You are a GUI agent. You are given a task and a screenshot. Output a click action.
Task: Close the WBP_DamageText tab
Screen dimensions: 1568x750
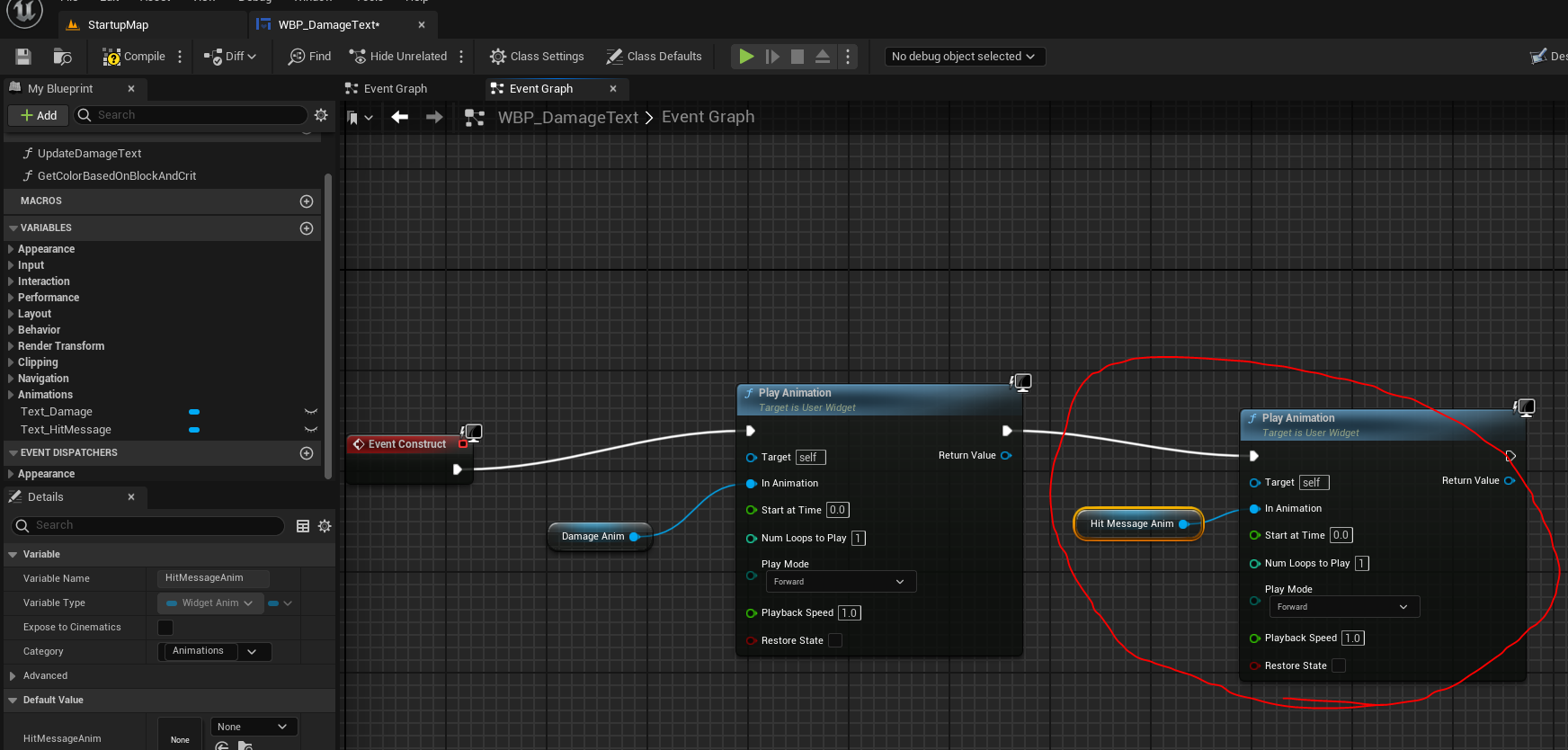coord(422,25)
